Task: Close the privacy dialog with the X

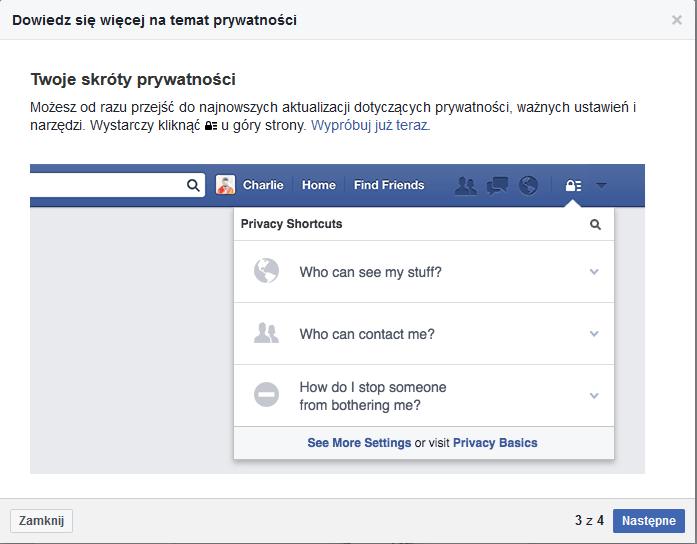Action: tap(677, 20)
